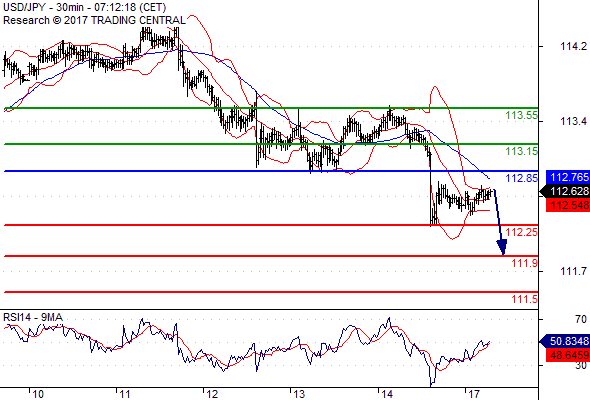Click the RSI14 - 9MA indicator title

[x=33, y=318]
